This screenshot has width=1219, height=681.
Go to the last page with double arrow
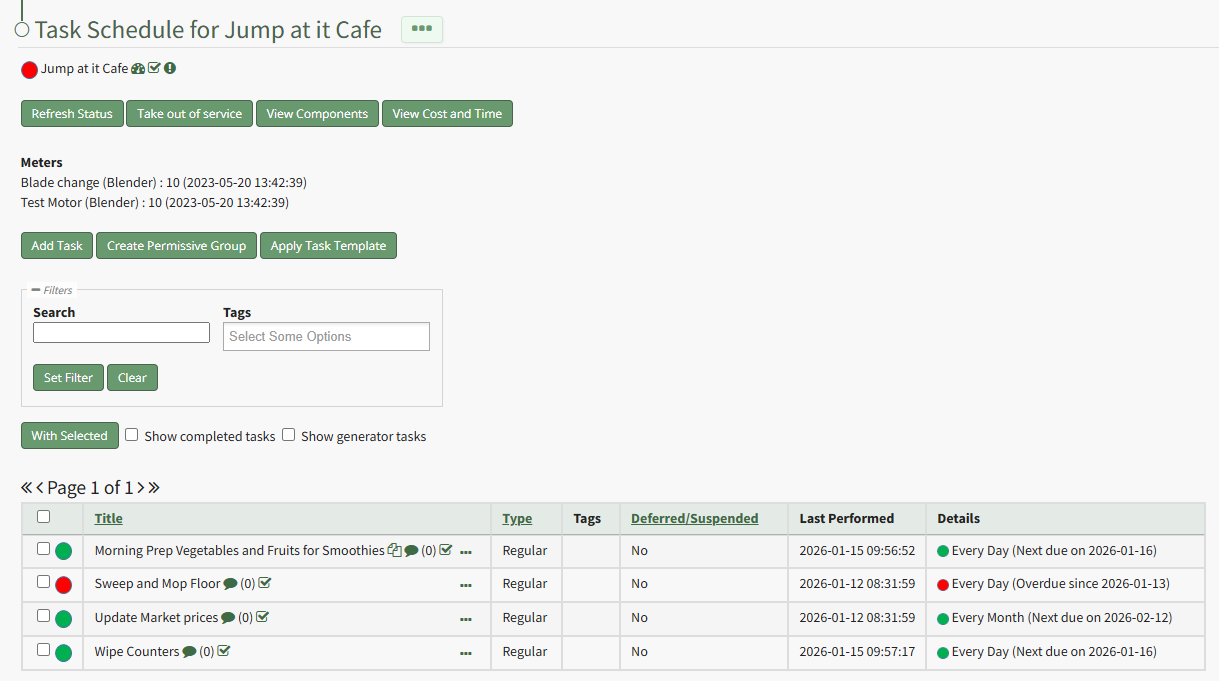154,488
